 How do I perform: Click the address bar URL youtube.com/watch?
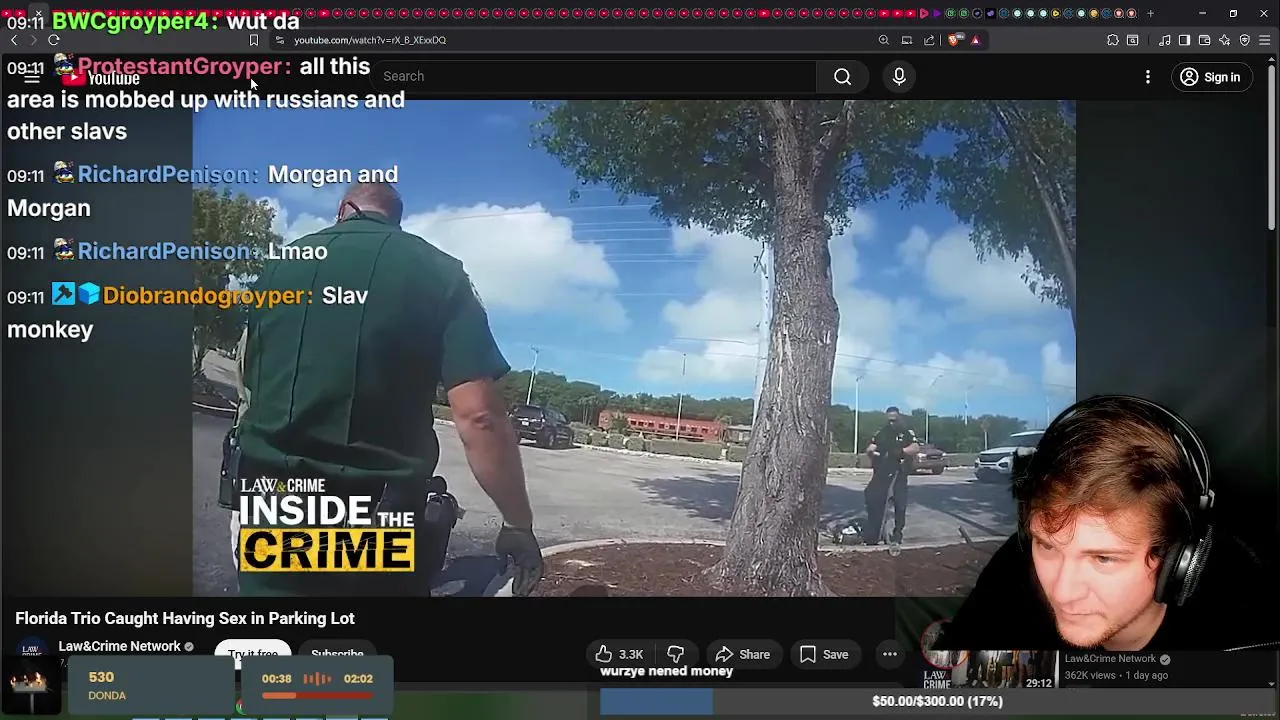pyautogui.click(x=370, y=40)
